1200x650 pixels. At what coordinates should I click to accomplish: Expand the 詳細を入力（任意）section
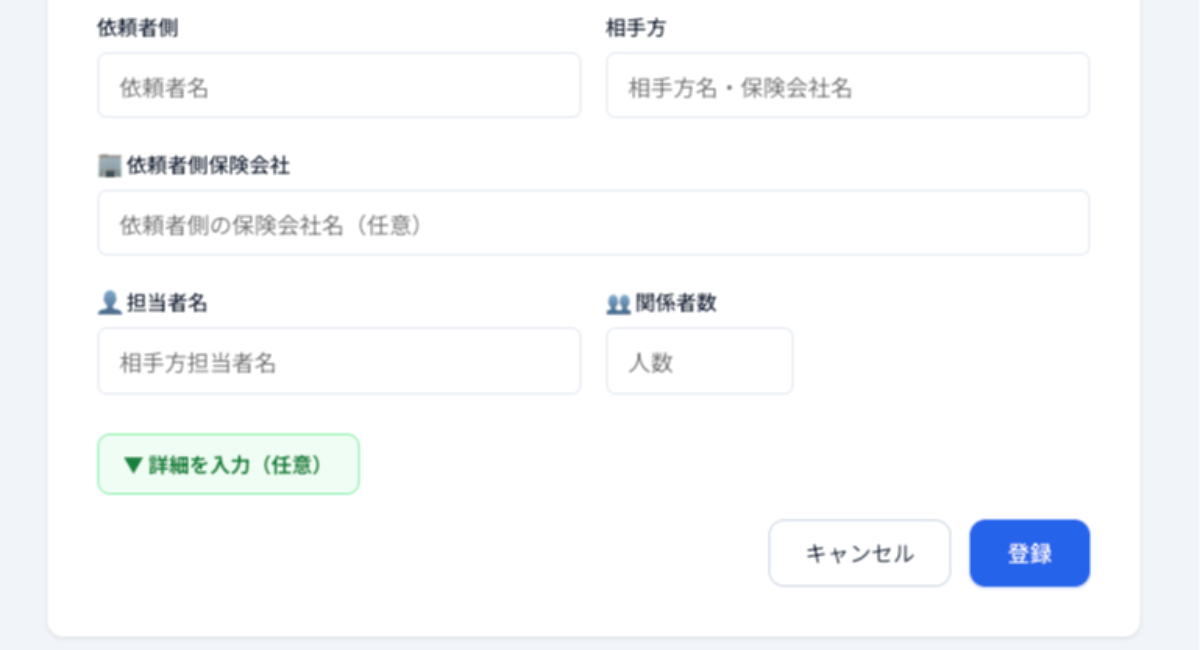tap(228, 465)
